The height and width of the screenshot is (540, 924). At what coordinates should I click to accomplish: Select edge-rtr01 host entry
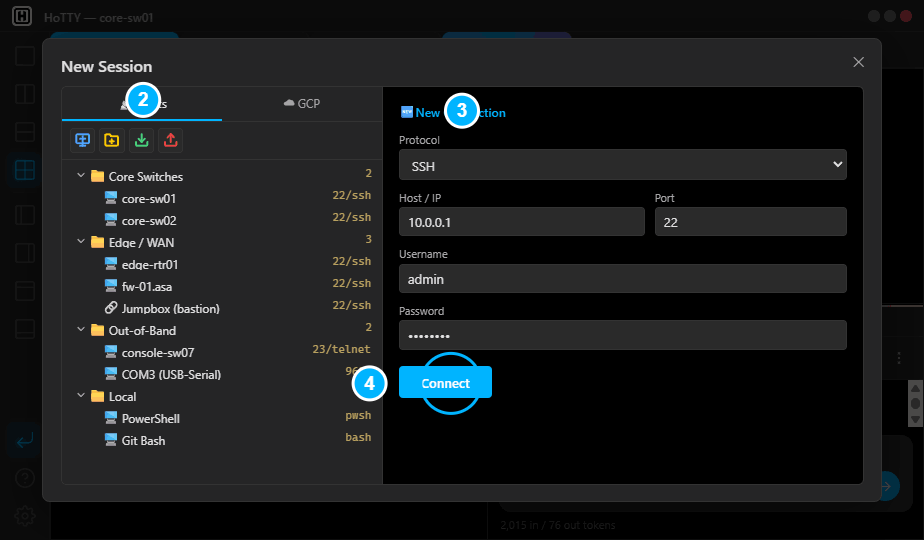[223, 265]
